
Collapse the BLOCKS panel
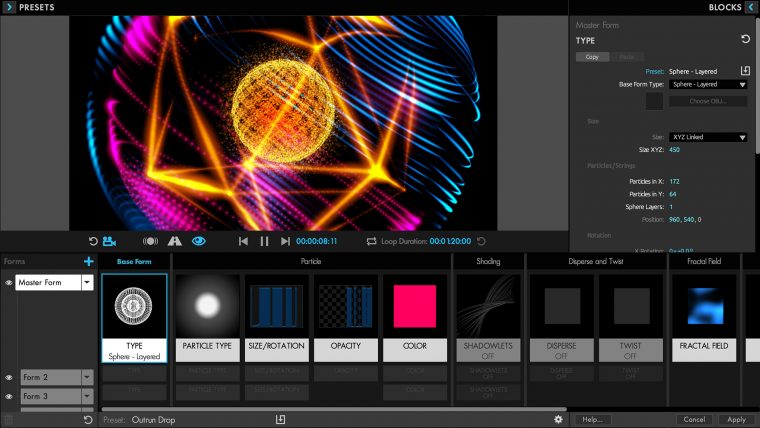tap(750, 7)
